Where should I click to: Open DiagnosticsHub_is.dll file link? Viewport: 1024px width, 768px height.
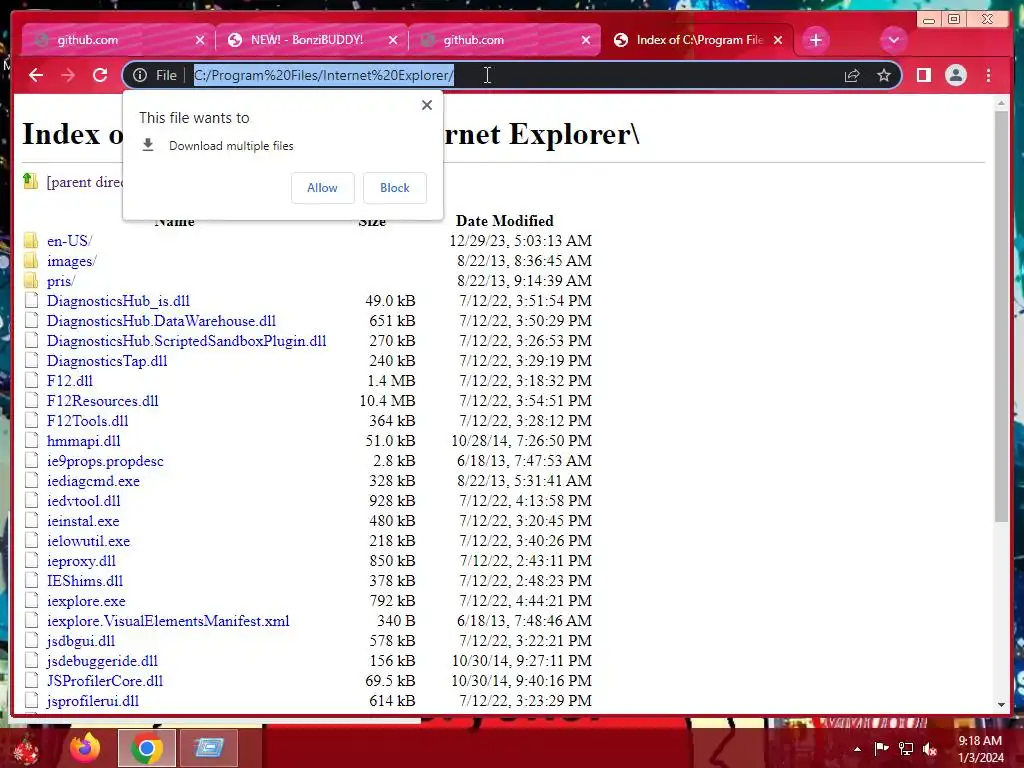tap(118, 301)
